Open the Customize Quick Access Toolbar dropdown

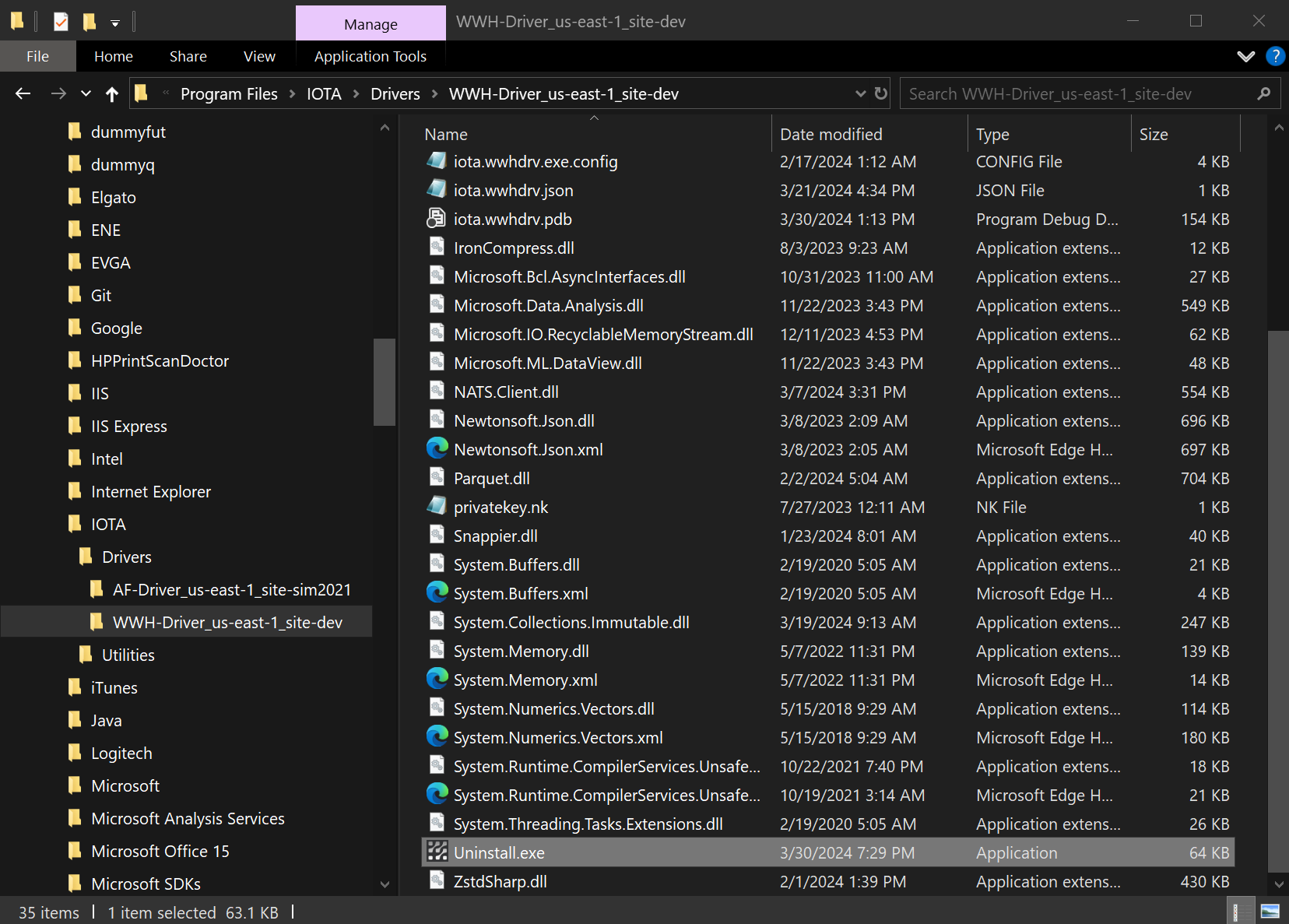115,23
